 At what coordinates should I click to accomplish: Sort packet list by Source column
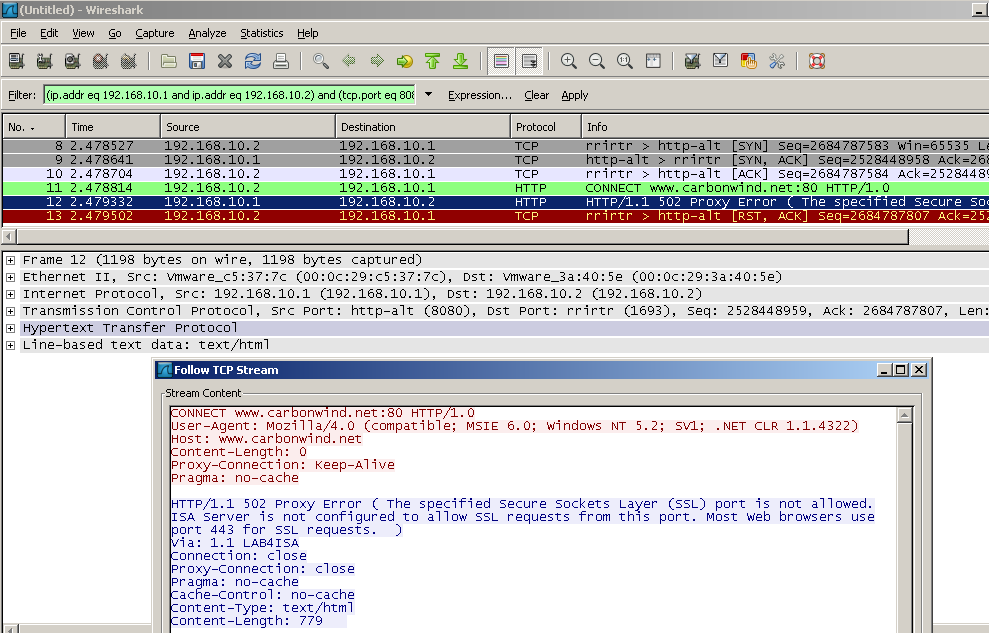[248, 127]
